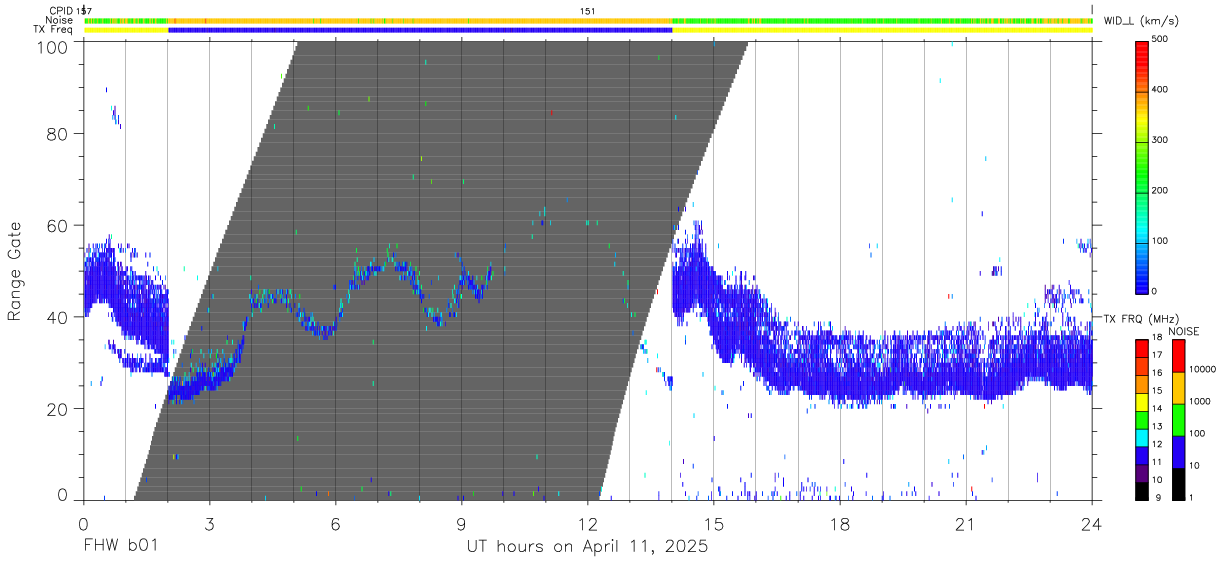Click the 60 tick on the Range Gate axis
Image resolution: width=1228 pixels, height=567 pixels.
(x=58, y=225)
